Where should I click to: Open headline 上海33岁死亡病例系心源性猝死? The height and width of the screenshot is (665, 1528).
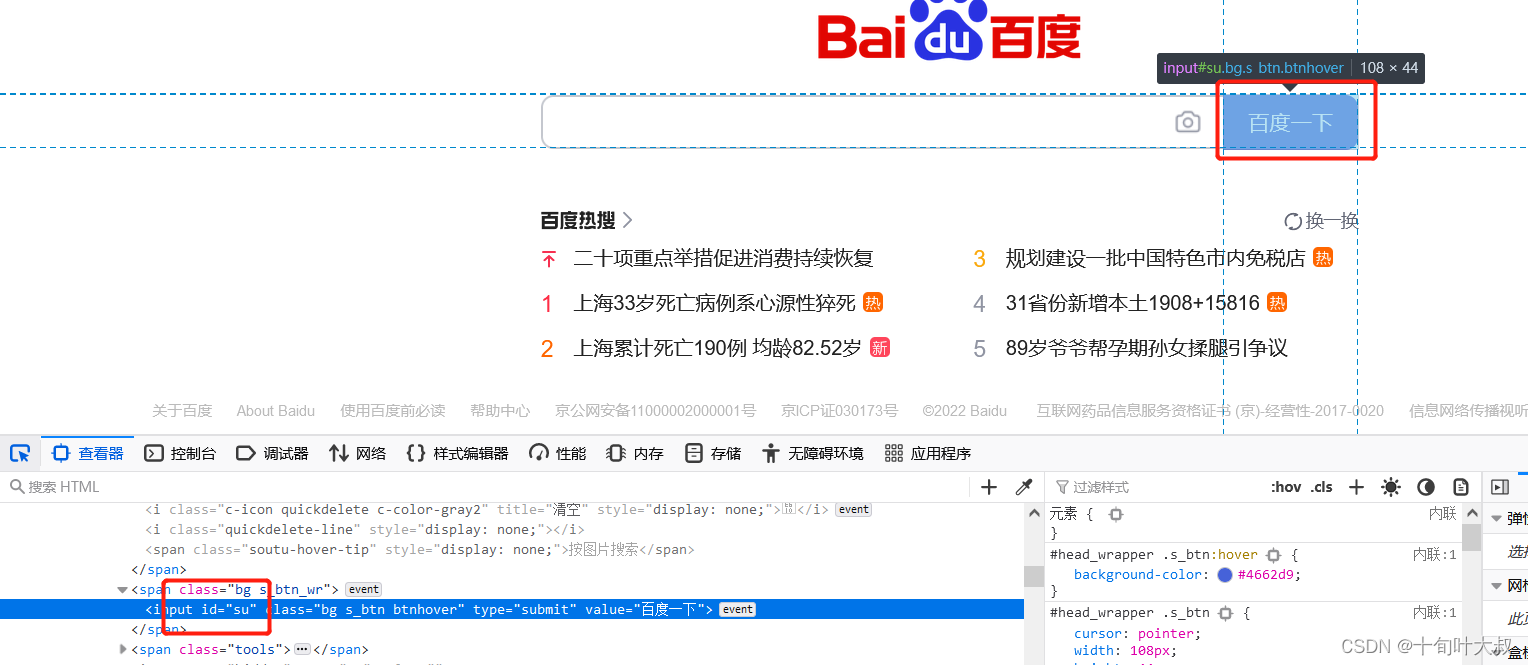coord(714,303)
